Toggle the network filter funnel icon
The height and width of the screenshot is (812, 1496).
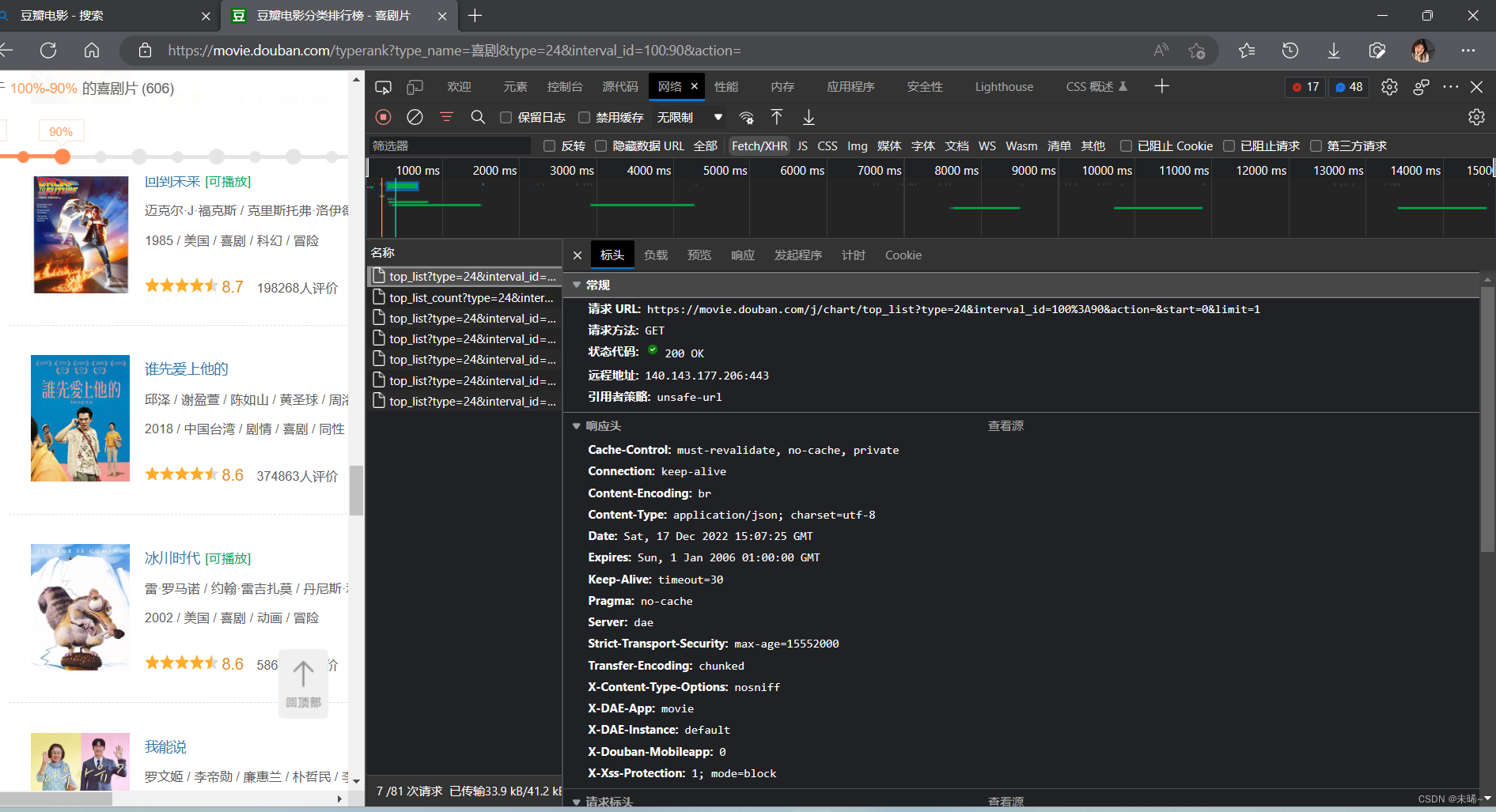pyautogui.click(x=446, y=117)
